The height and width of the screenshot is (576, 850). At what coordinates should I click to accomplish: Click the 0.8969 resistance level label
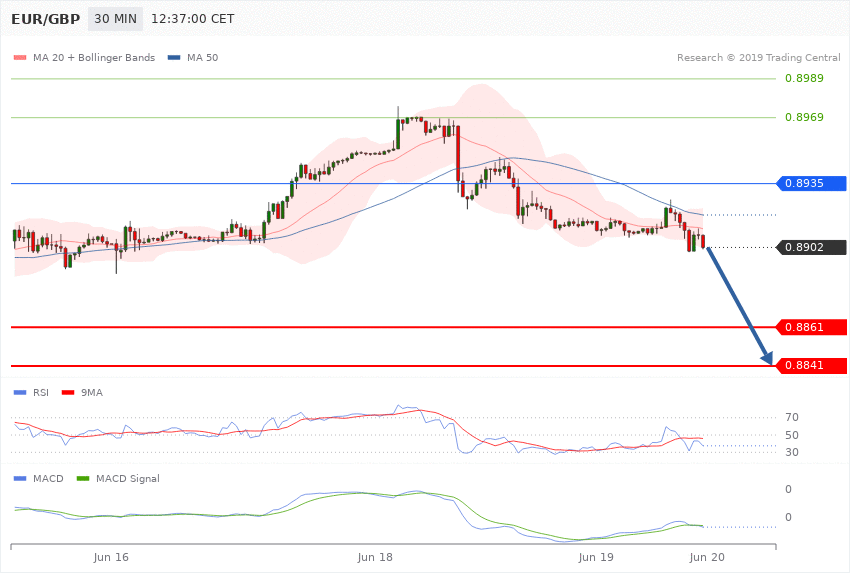point(804,117)
